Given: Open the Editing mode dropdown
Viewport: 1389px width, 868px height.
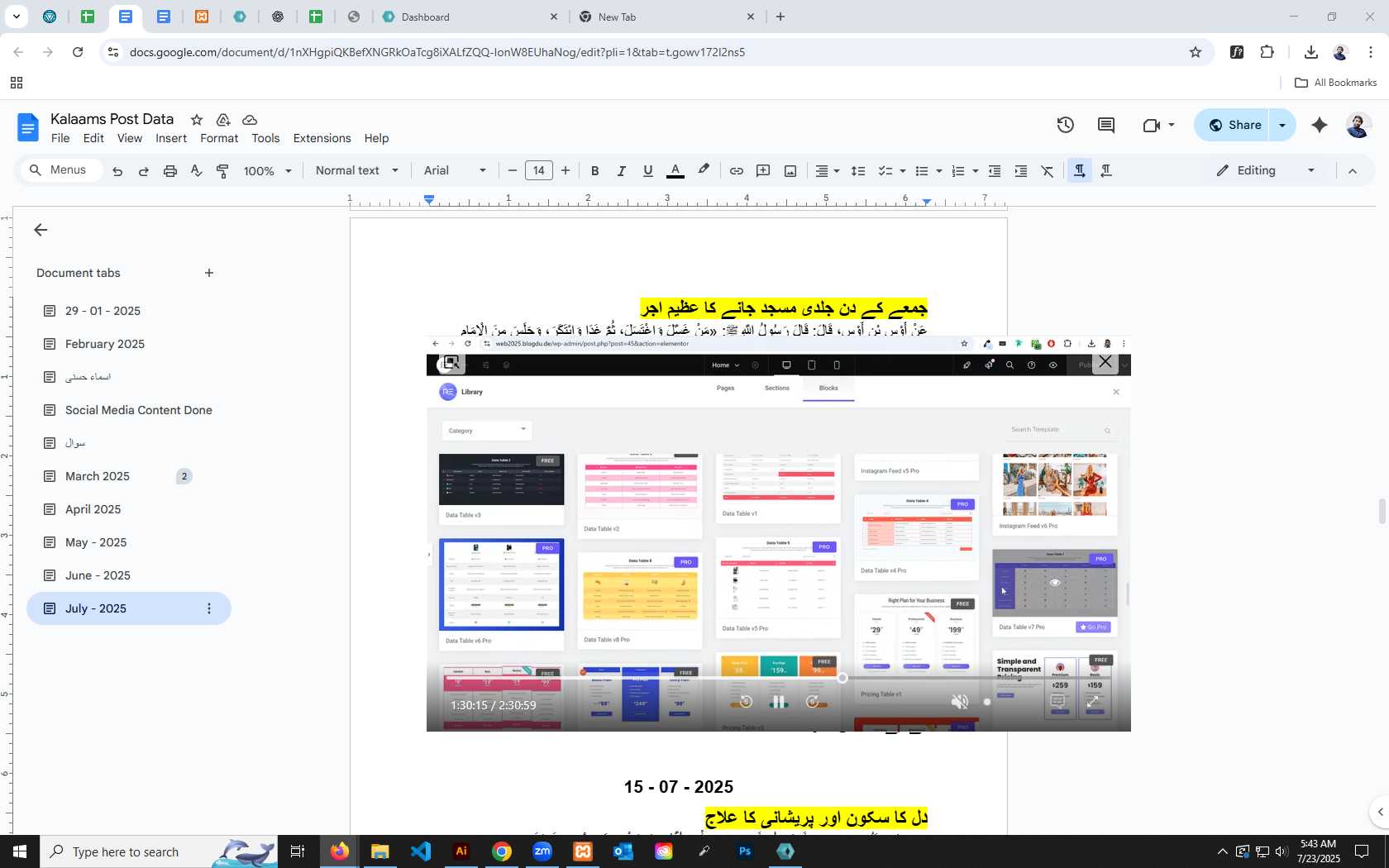Looking at the screenshot, I should tap(1265, 171).
